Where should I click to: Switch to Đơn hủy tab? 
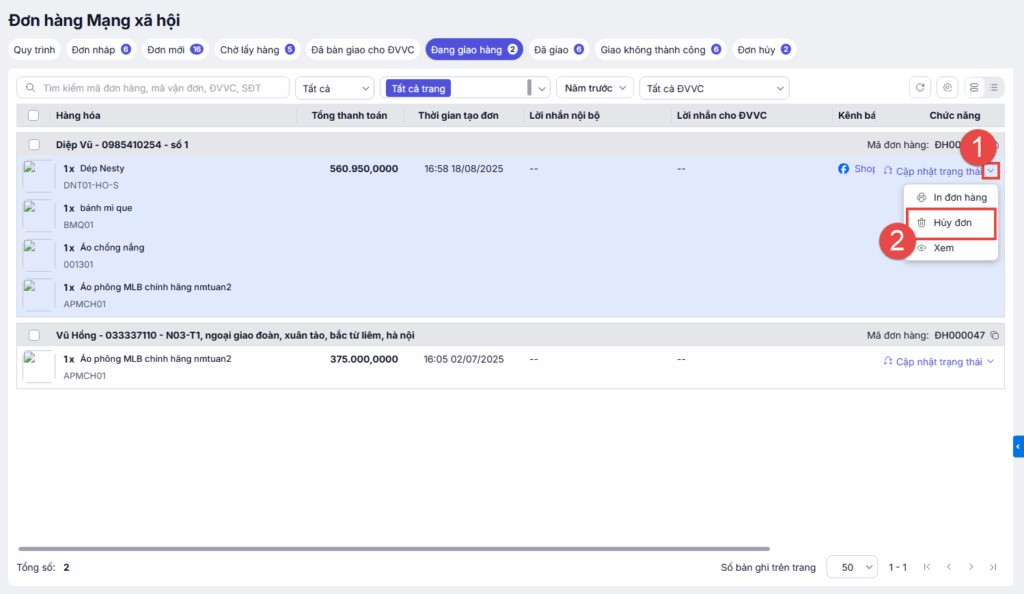pyautogui.click(x=763, y=50)
